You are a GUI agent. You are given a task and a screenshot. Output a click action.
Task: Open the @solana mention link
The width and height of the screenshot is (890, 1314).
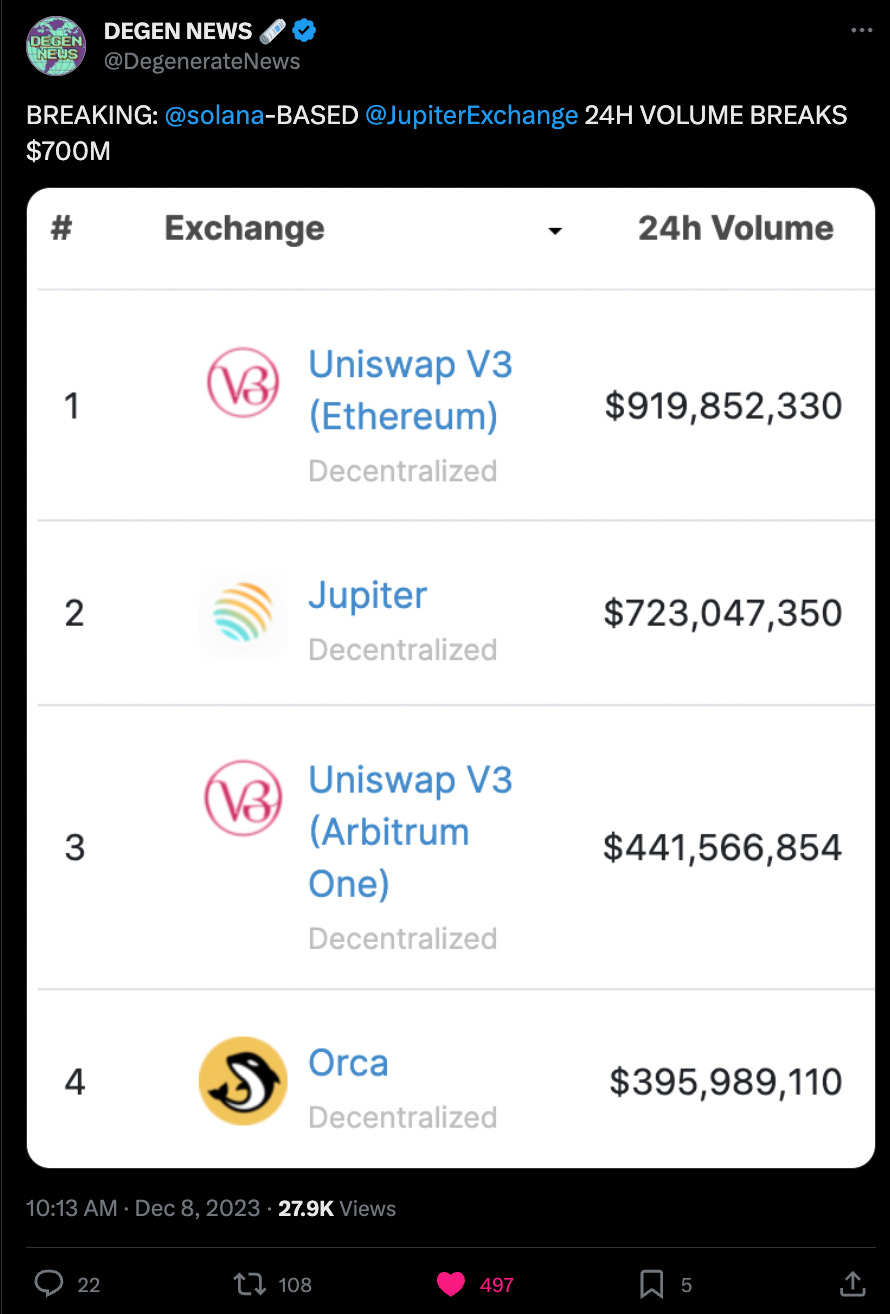pyautogui.click(x=214, y=115)
